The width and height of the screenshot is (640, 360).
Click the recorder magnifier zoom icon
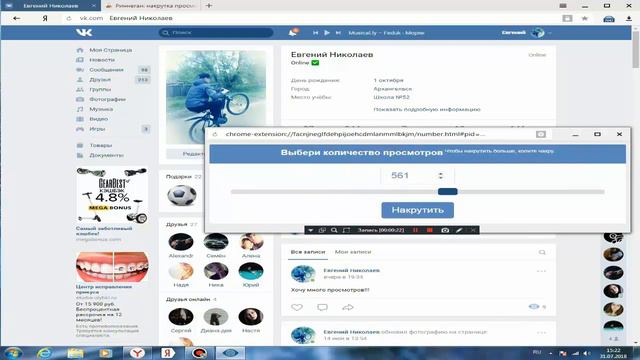coord(334,230)
